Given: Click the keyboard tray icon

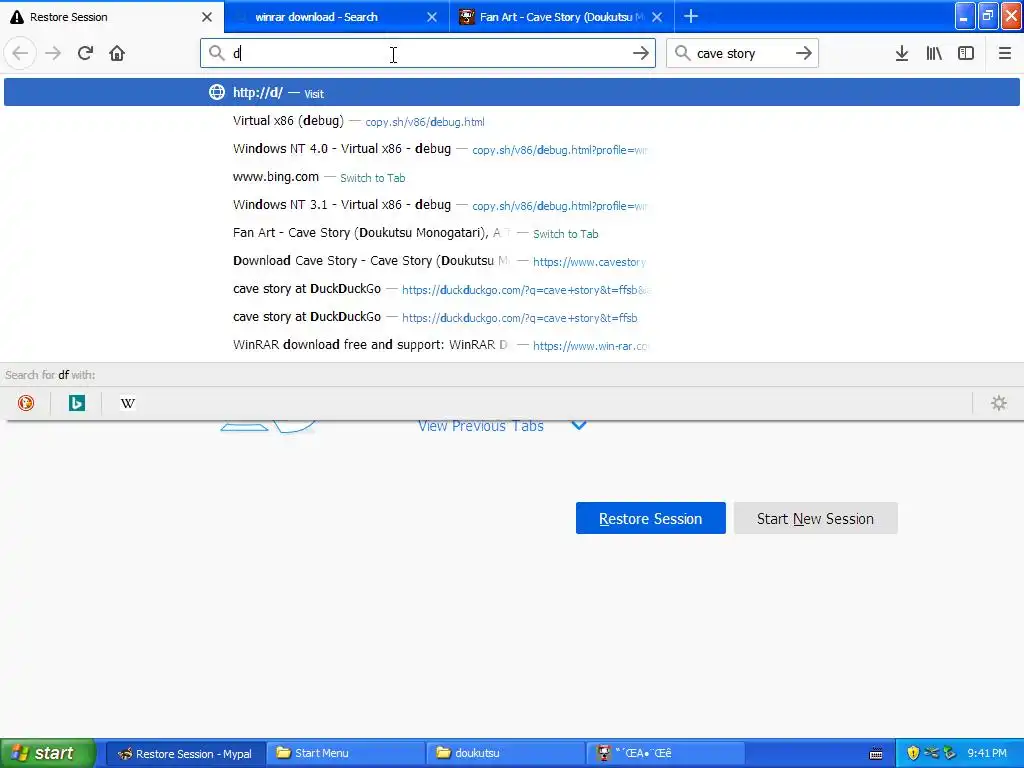Looking at the screenshot, I should point(876,754).
